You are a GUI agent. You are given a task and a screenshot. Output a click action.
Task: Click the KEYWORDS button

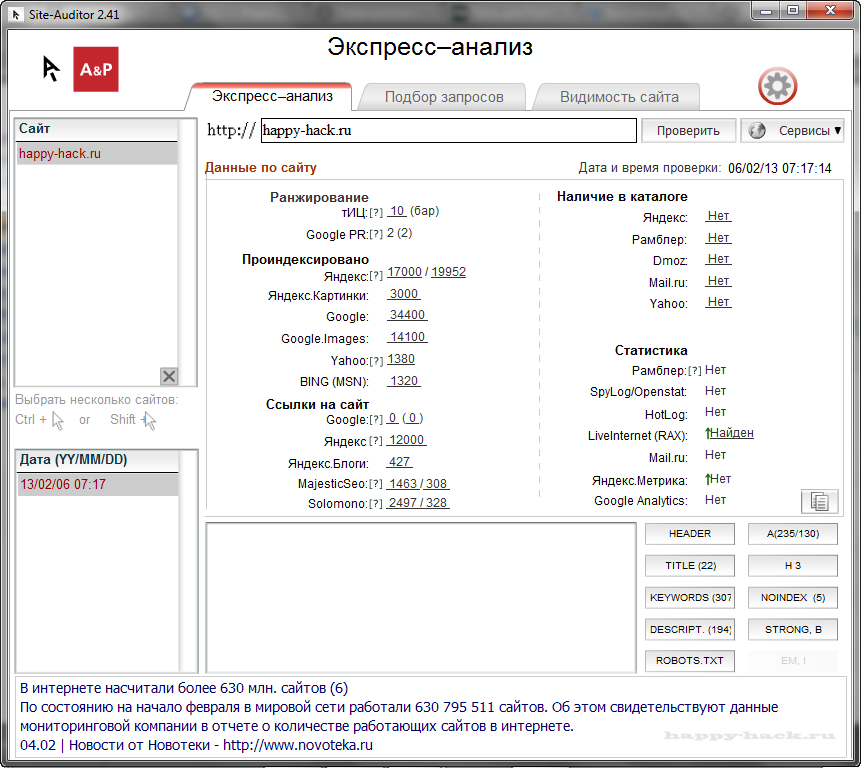(x=690, y=597)
